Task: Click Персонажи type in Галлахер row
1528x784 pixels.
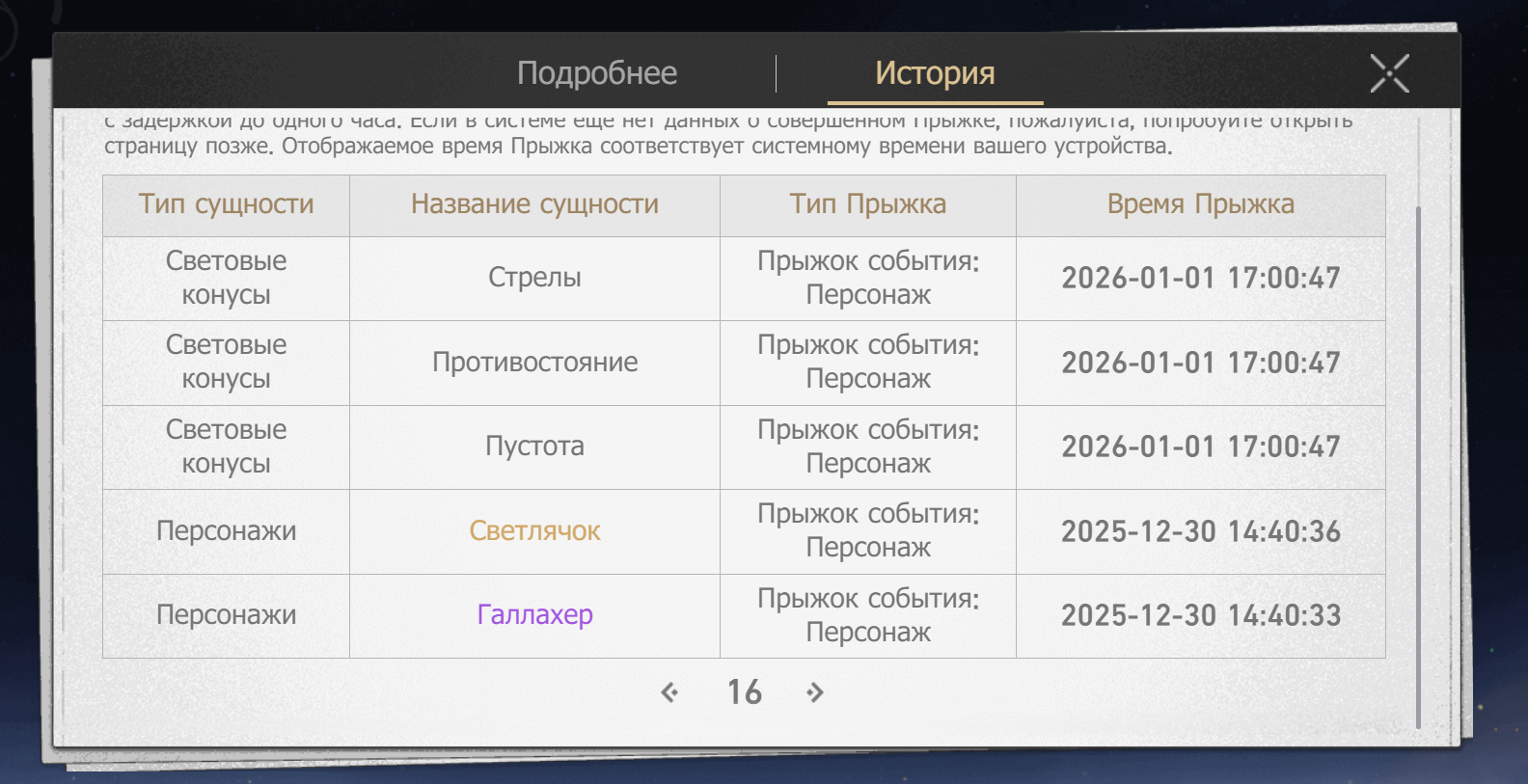Action: tap(226, 615)
